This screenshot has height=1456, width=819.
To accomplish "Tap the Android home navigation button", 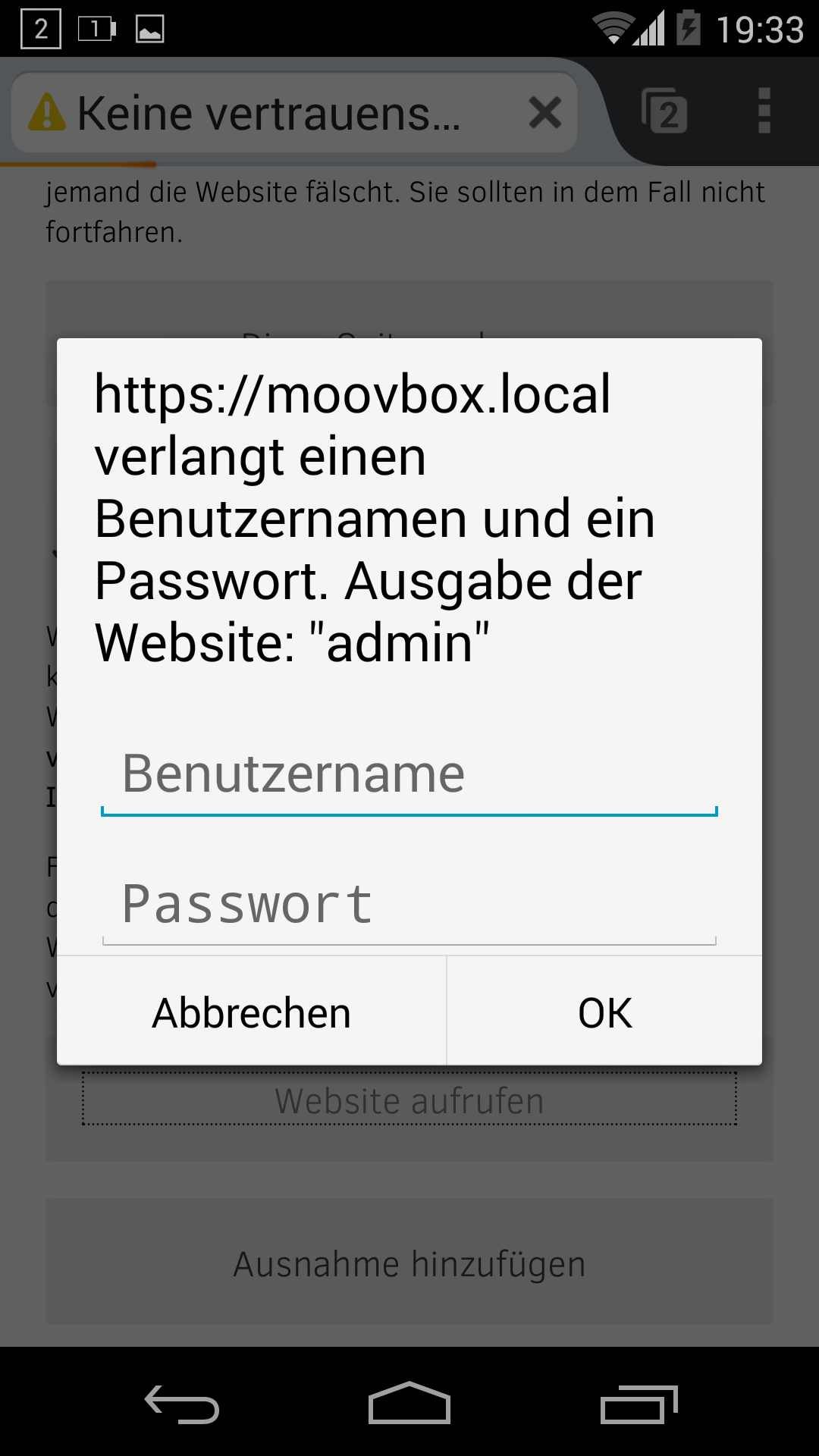I will click(409, 1402).
